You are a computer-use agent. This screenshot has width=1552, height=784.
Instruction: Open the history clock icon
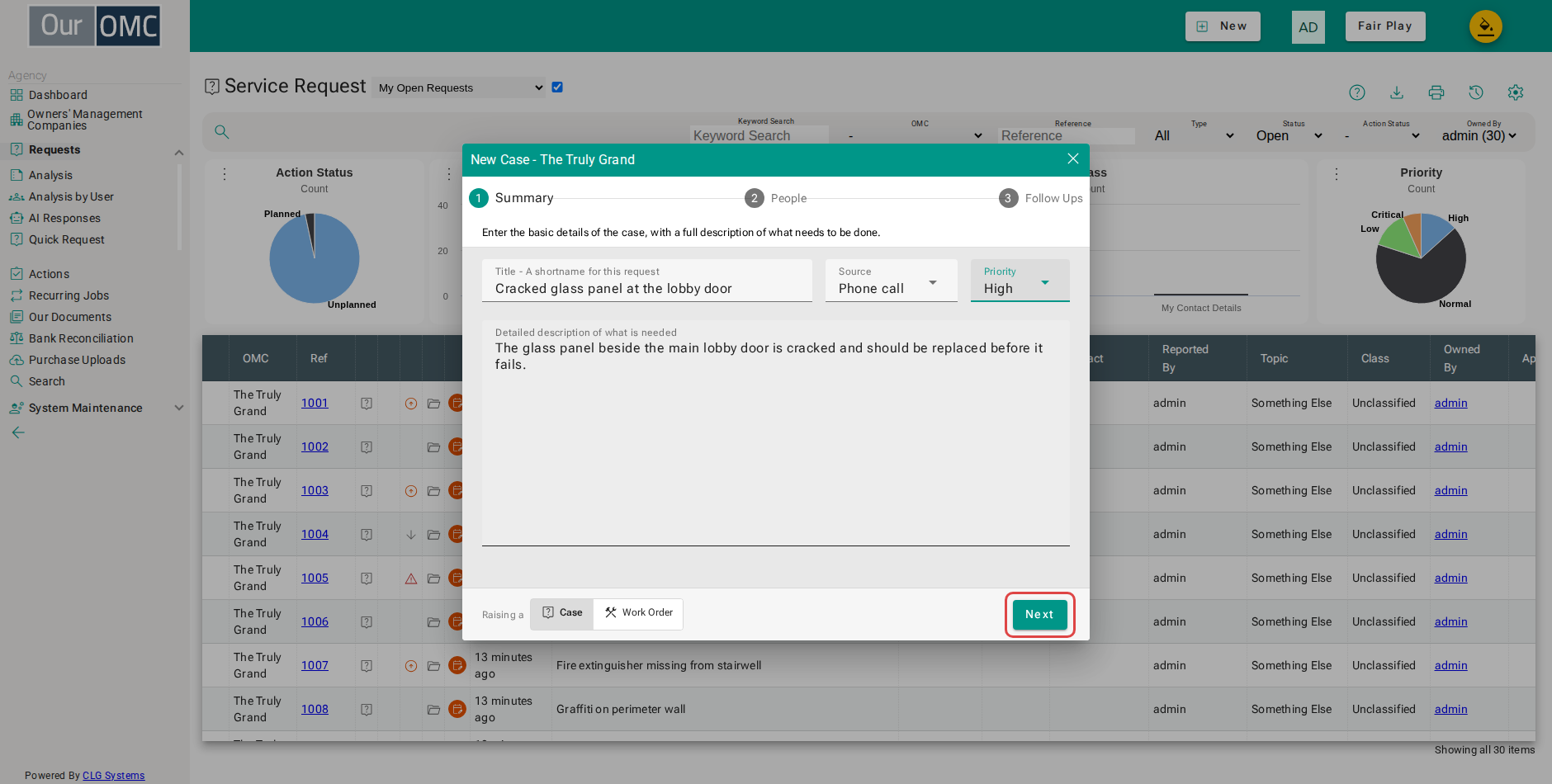[1475, 92]
